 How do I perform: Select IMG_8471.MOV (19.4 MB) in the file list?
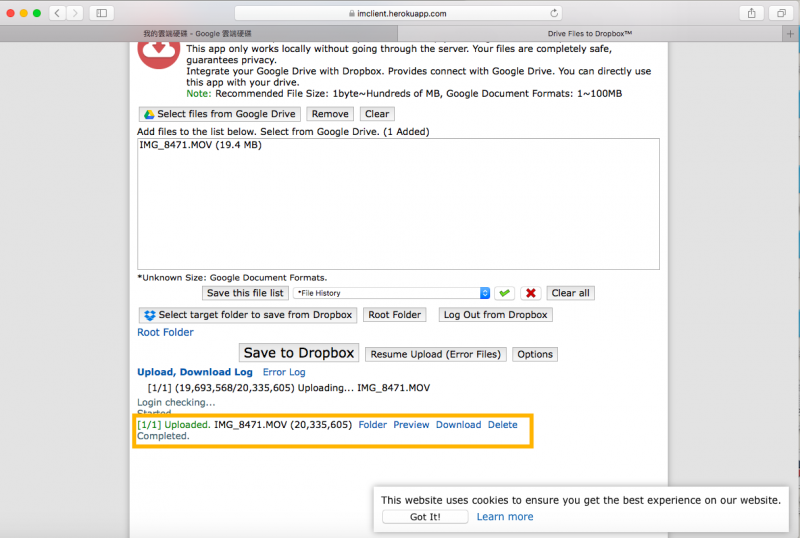pos(201,145)
